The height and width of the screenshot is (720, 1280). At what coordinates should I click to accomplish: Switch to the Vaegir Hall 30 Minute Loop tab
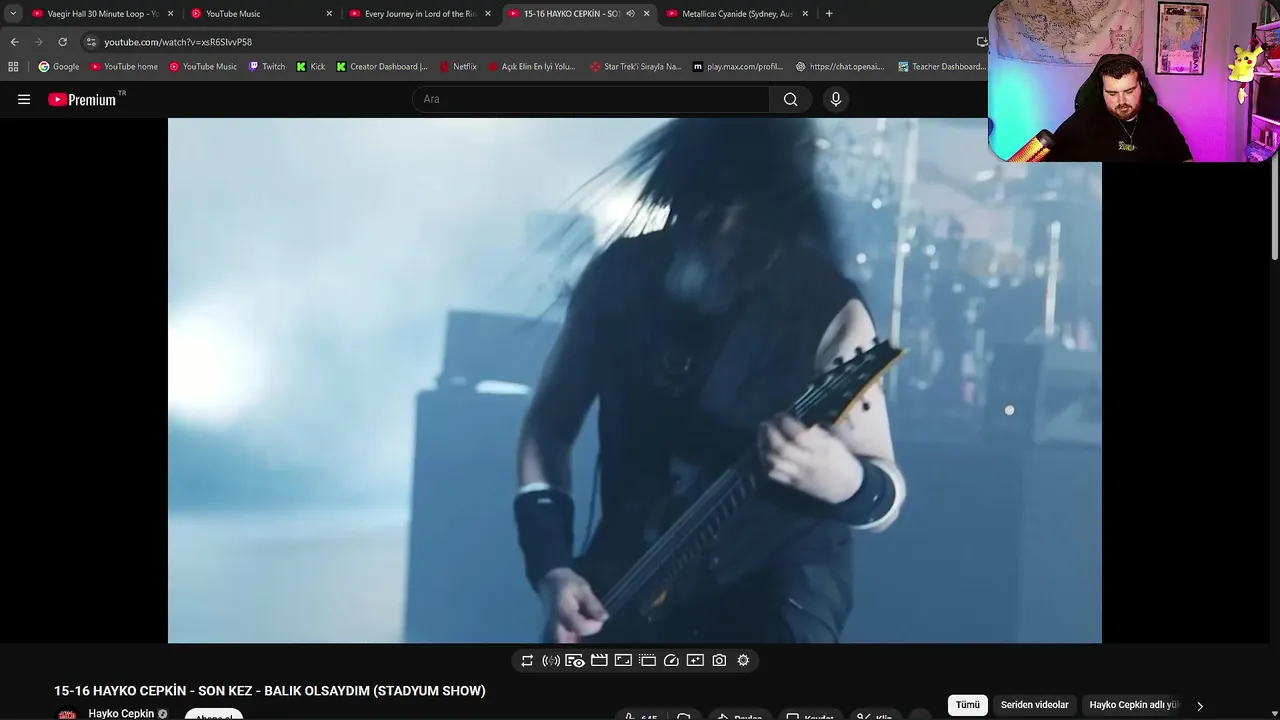click(95, 14)
